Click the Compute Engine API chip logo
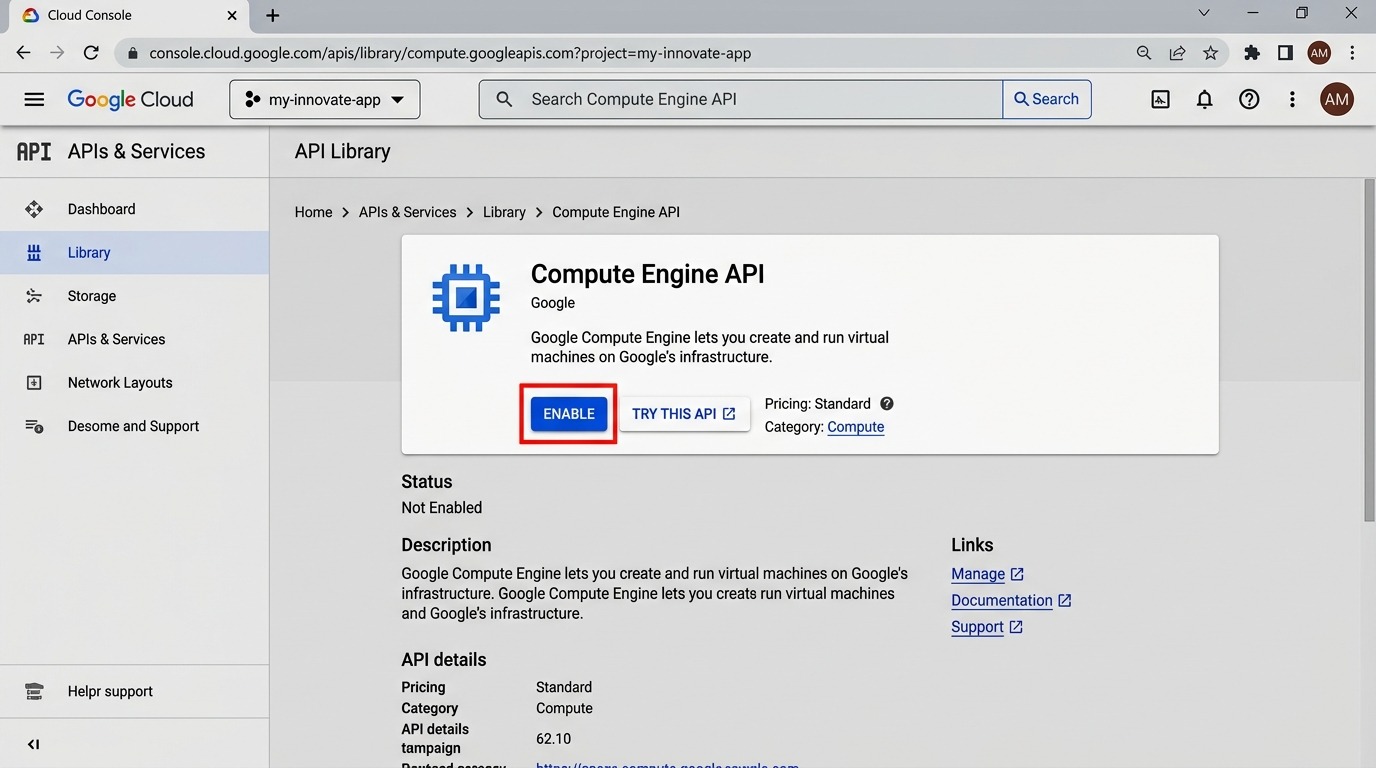Image resolution: width=1376 pixels, height=768 pixels. pos(466,298)
